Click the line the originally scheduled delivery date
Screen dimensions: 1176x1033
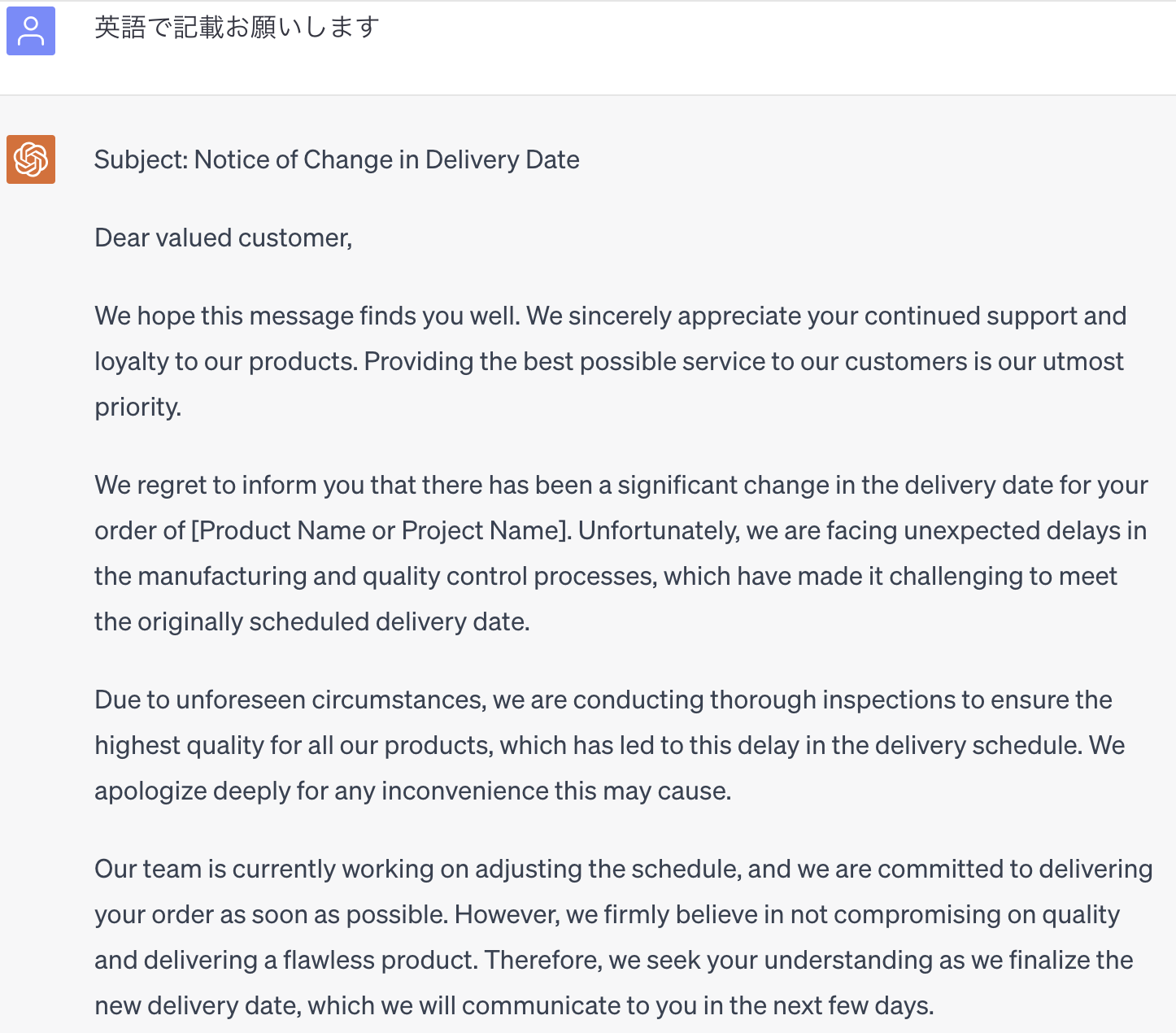point(312,621)
